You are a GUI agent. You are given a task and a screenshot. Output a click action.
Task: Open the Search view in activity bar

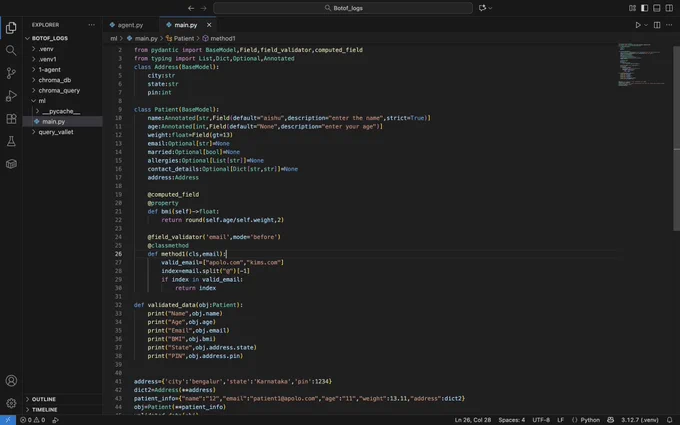coord(11,50)
